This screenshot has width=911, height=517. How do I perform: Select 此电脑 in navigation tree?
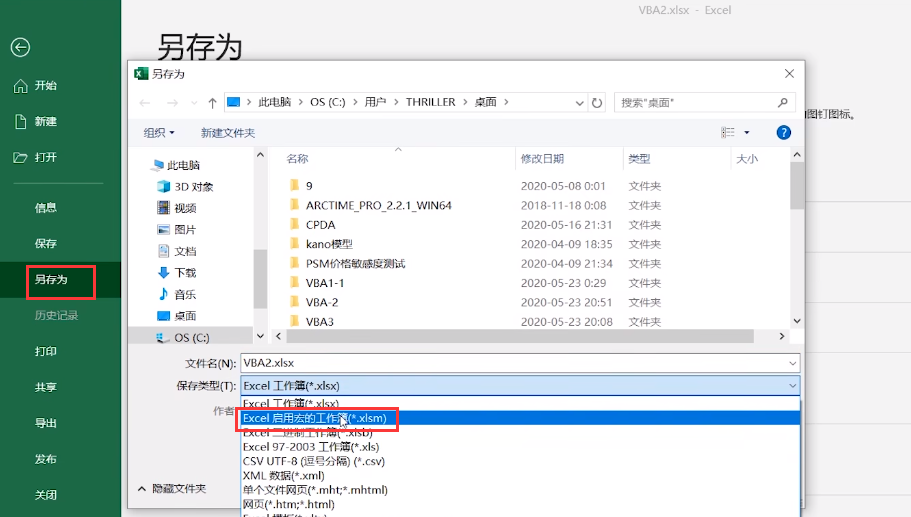(183, 165)
